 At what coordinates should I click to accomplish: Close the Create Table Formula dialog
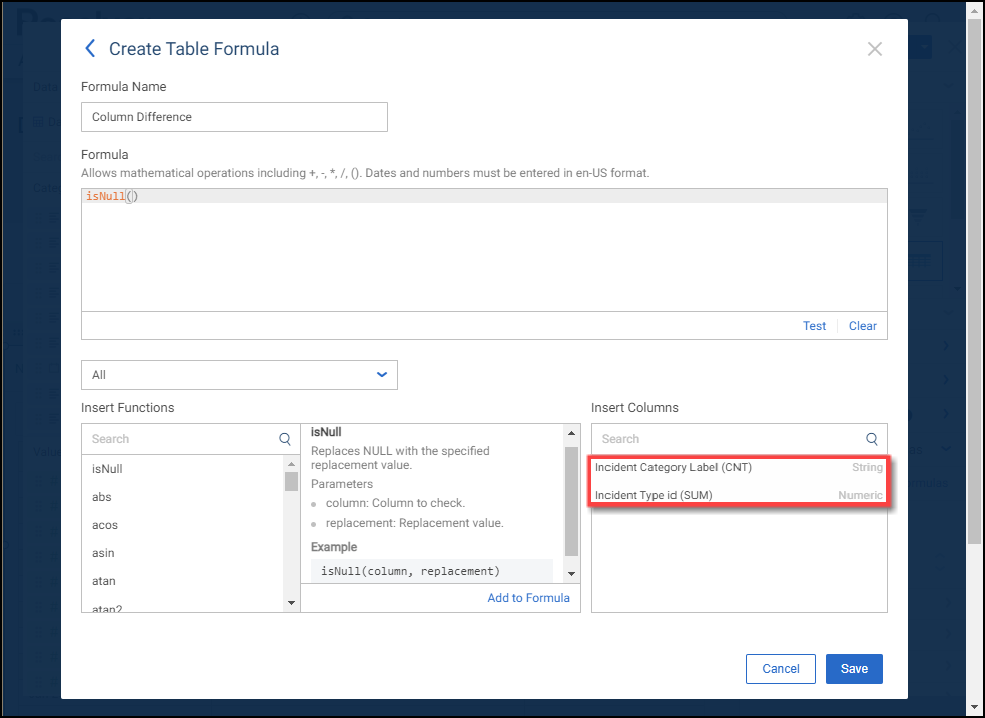pos(874,49)
